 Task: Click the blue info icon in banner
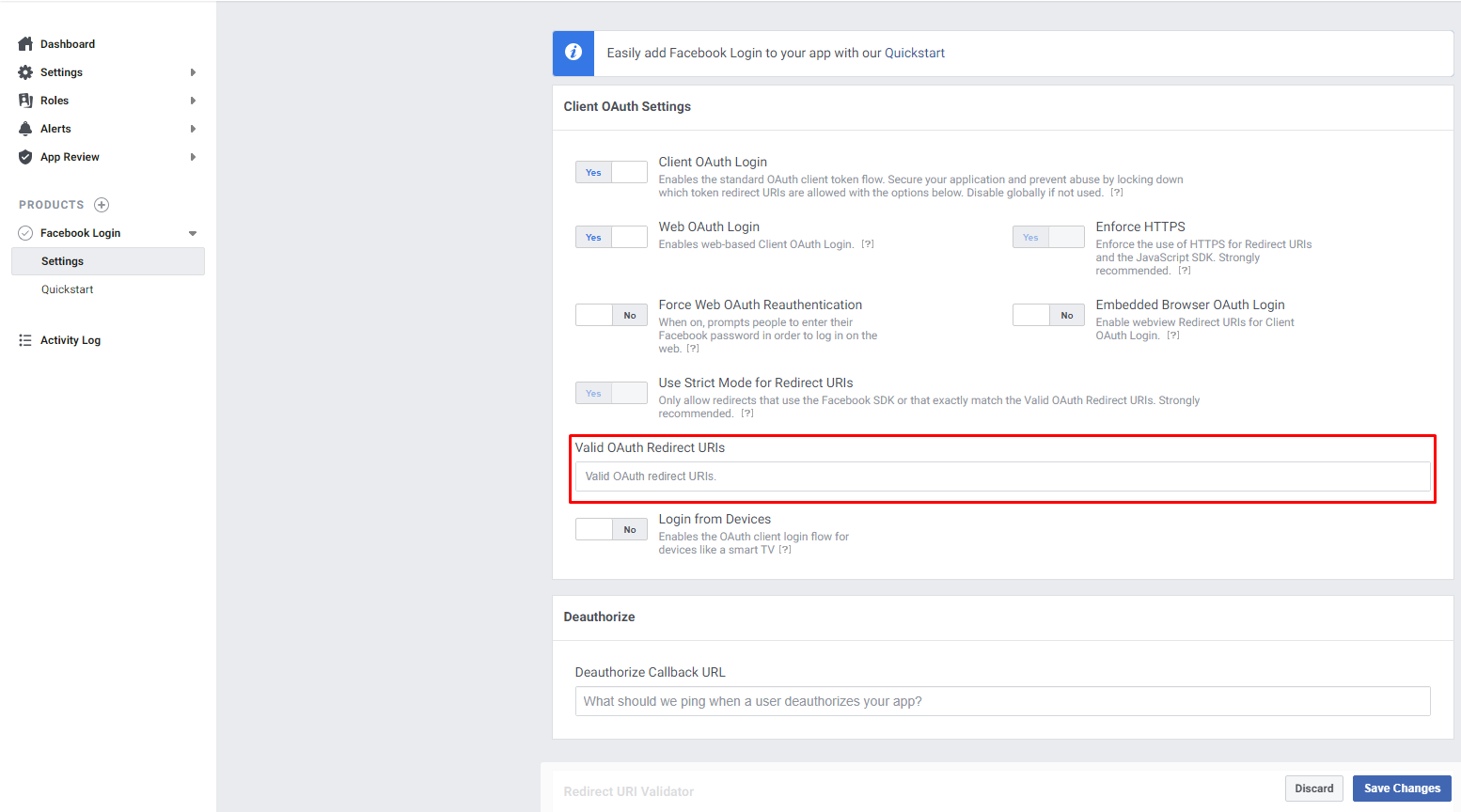point(573,53)
